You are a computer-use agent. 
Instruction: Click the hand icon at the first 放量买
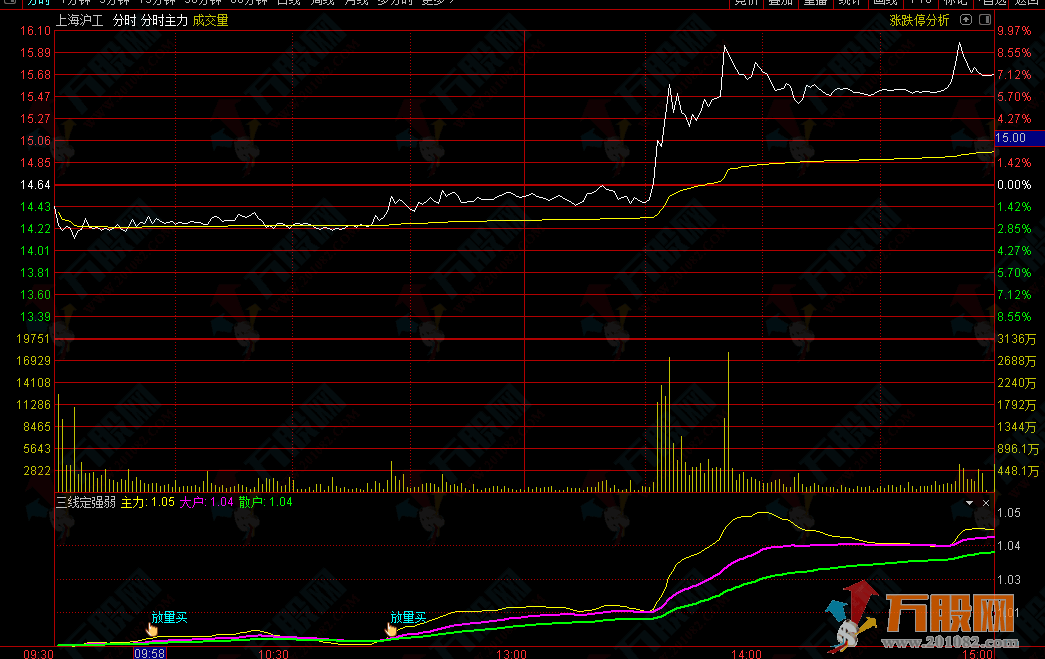coord(152,629)
